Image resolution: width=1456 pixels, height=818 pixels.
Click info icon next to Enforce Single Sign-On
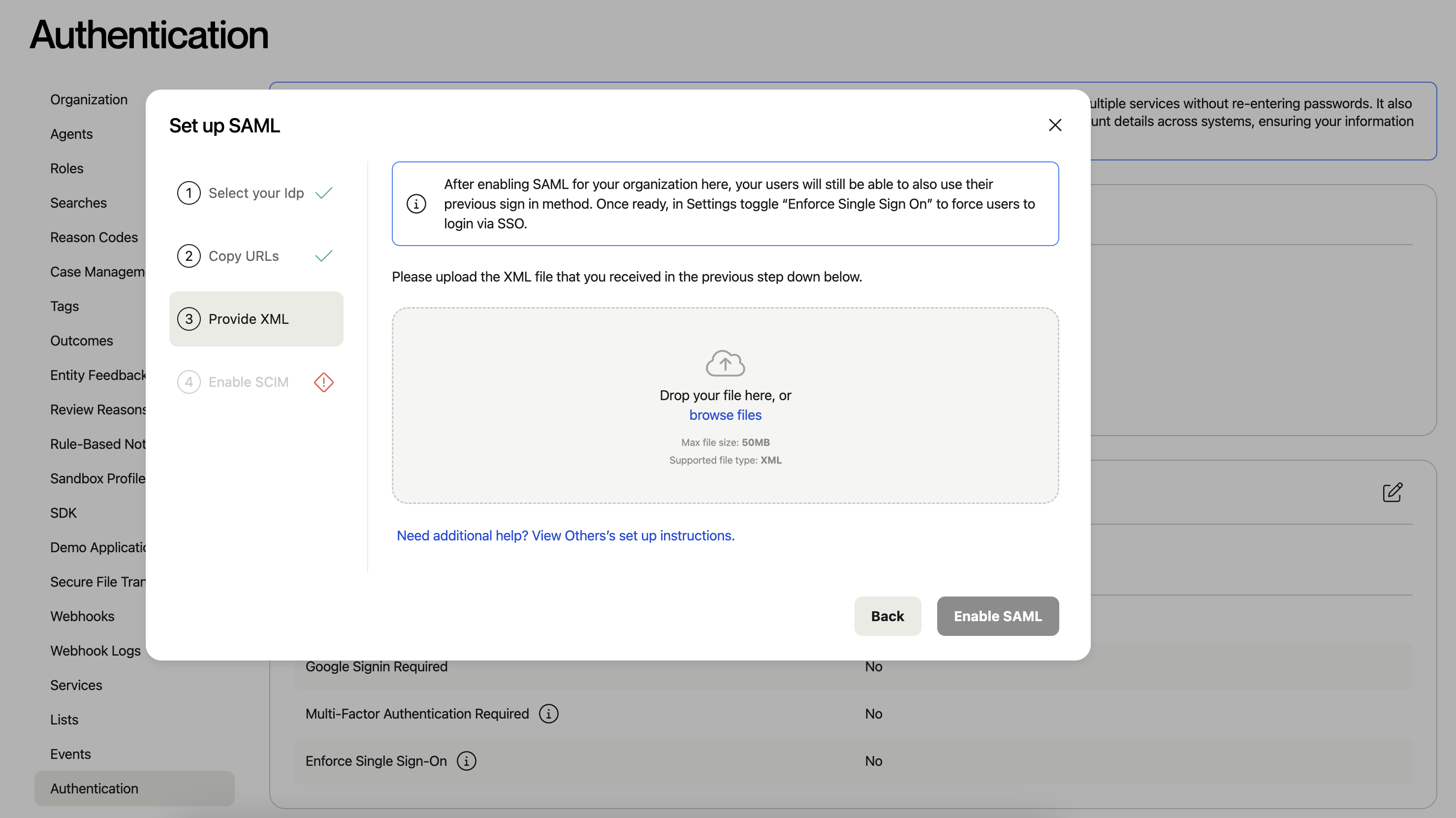466,761
